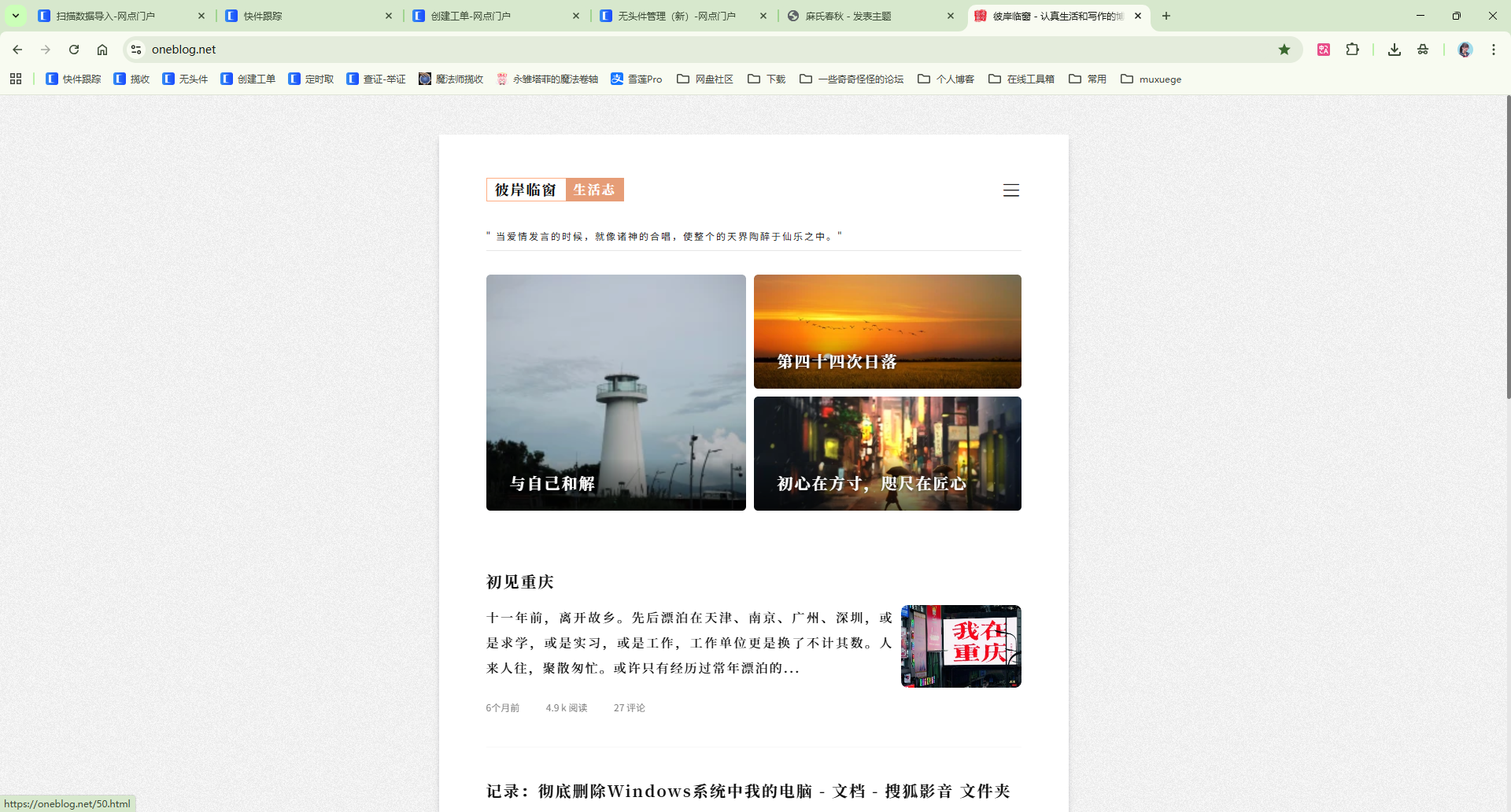The image size is (1511, 812).
Task: Click the apps grid icon beside bookmarks
Action: pyautogui.click(x=15, y=79)
